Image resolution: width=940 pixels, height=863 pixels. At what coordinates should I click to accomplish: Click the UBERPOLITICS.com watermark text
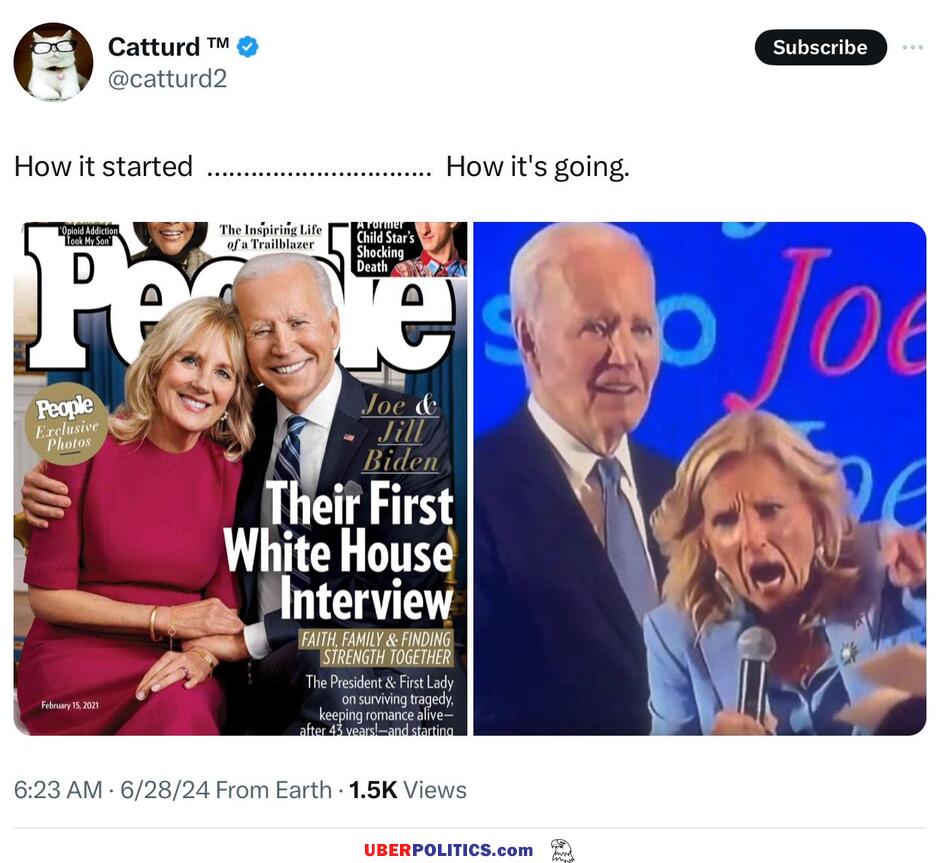[x=448, y=850]
